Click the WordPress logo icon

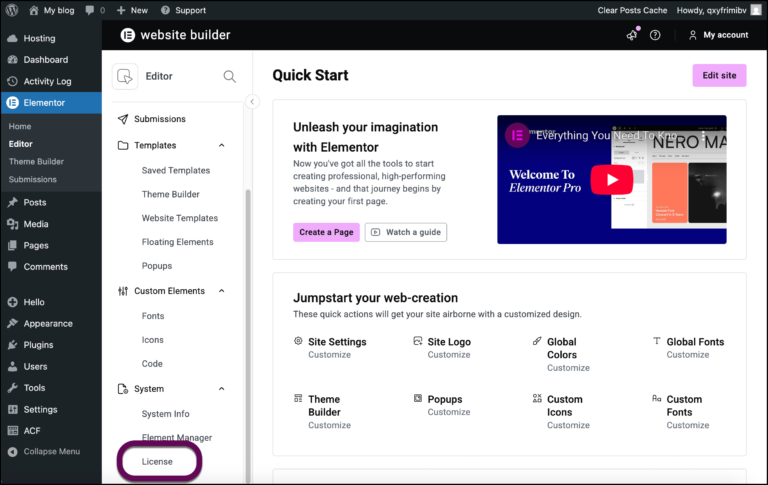(x=12, y=10)
